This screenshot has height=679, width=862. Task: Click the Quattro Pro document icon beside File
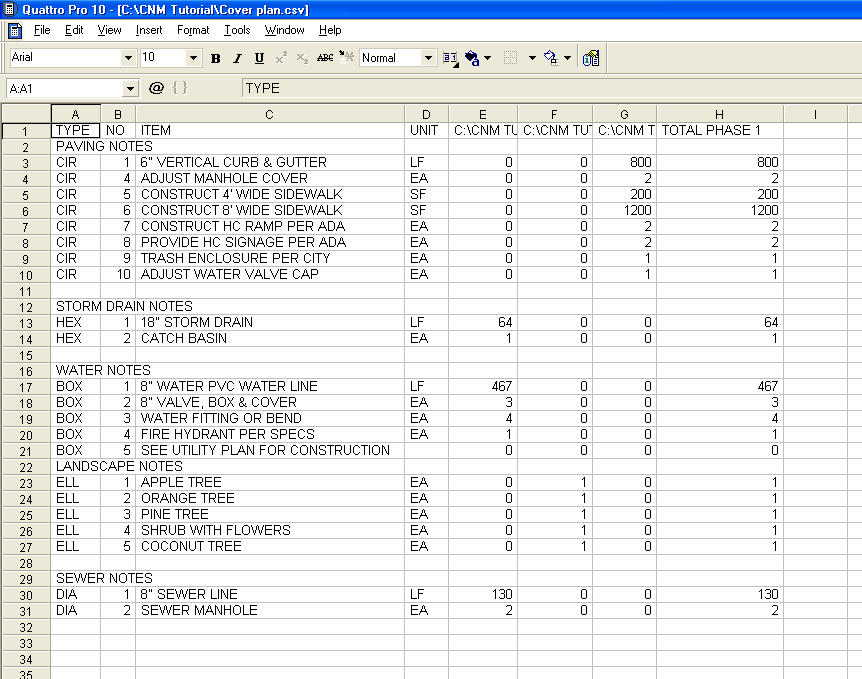point(15,30)
